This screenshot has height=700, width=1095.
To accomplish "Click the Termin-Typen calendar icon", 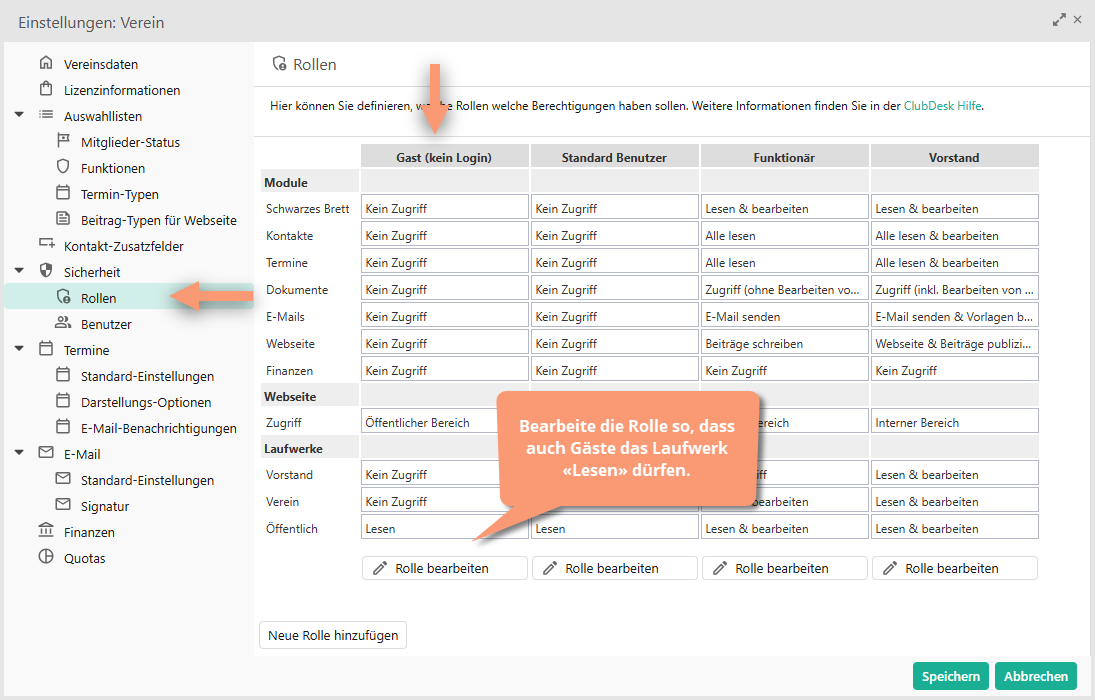I will pos(63,192).
